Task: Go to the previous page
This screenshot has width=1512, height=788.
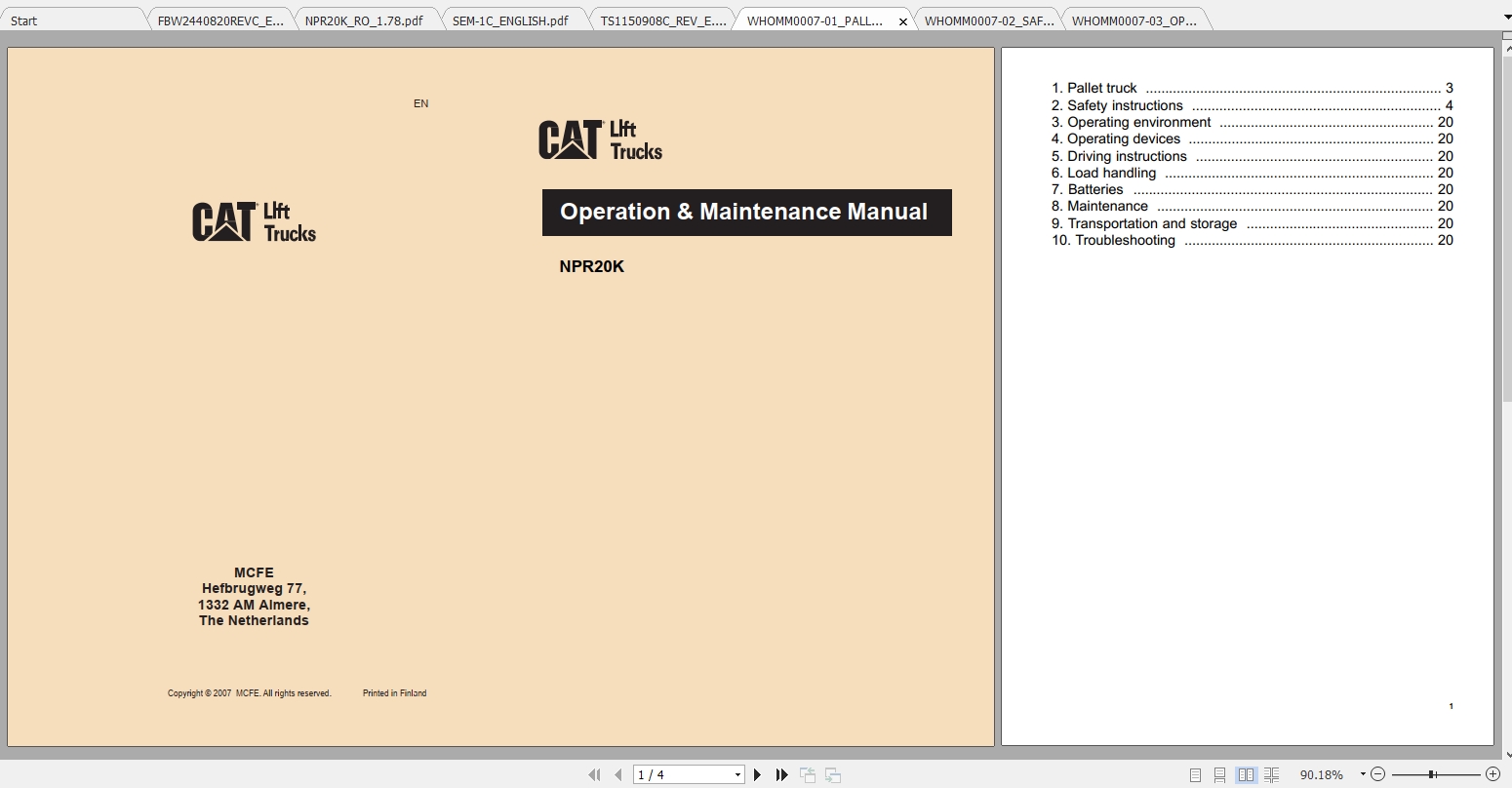Action: pyautogui.click(x=618, y=774)
